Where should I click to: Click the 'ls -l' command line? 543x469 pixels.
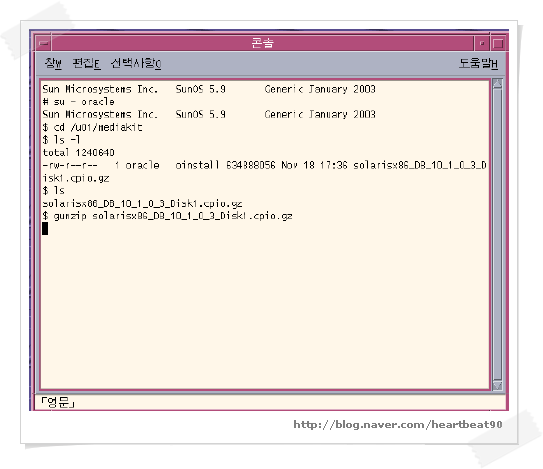[x=61, y=140]
